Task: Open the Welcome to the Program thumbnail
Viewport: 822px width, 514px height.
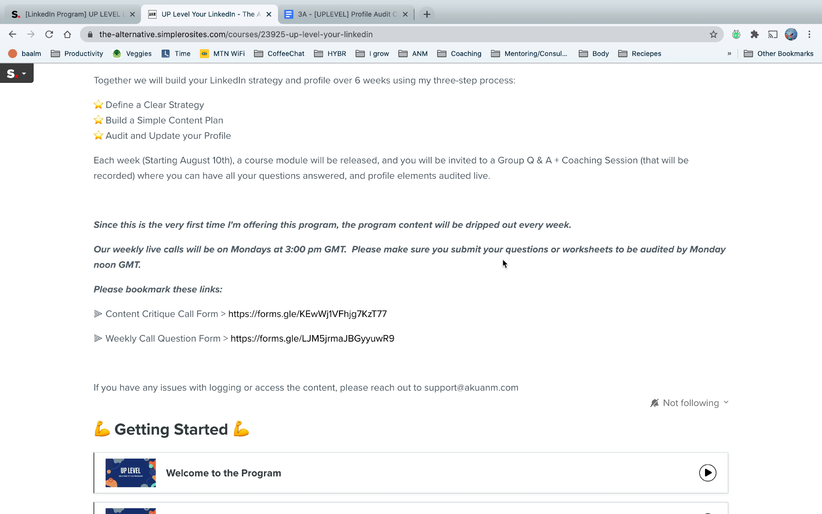Action: click(x=131, y=473)
